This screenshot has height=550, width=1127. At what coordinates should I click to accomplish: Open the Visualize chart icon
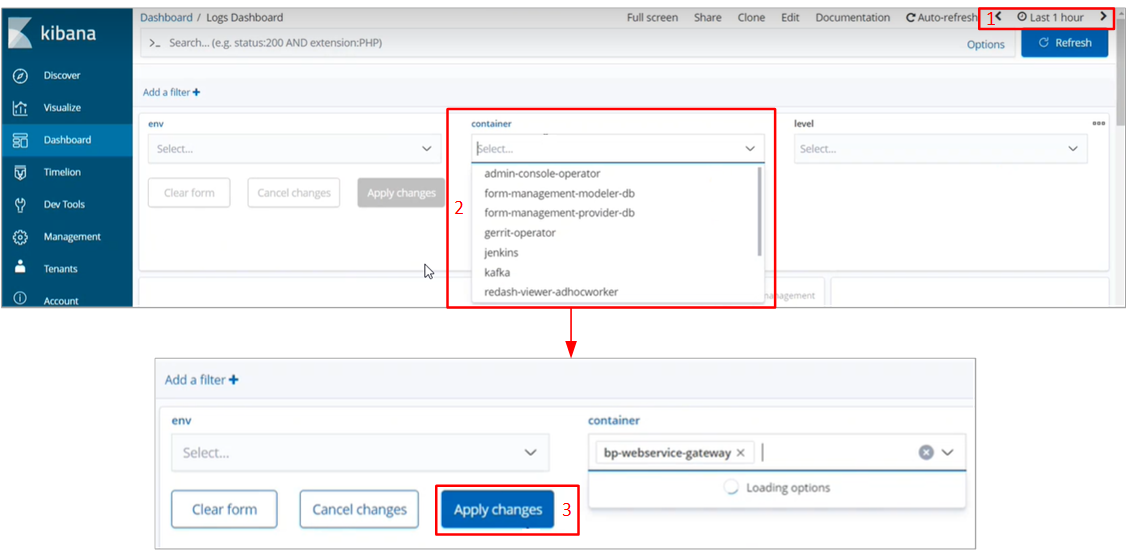(x=21, y=108)
